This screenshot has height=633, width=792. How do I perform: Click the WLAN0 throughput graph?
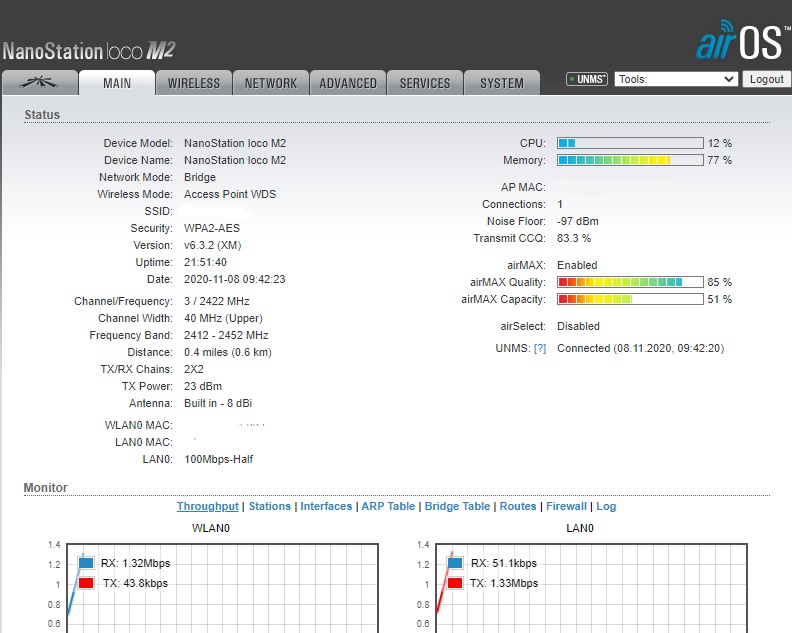pyautogui.click(x=222, y=588)
